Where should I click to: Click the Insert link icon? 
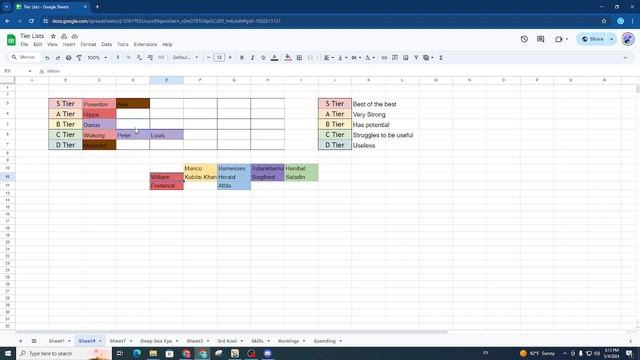tap(384, 58)
